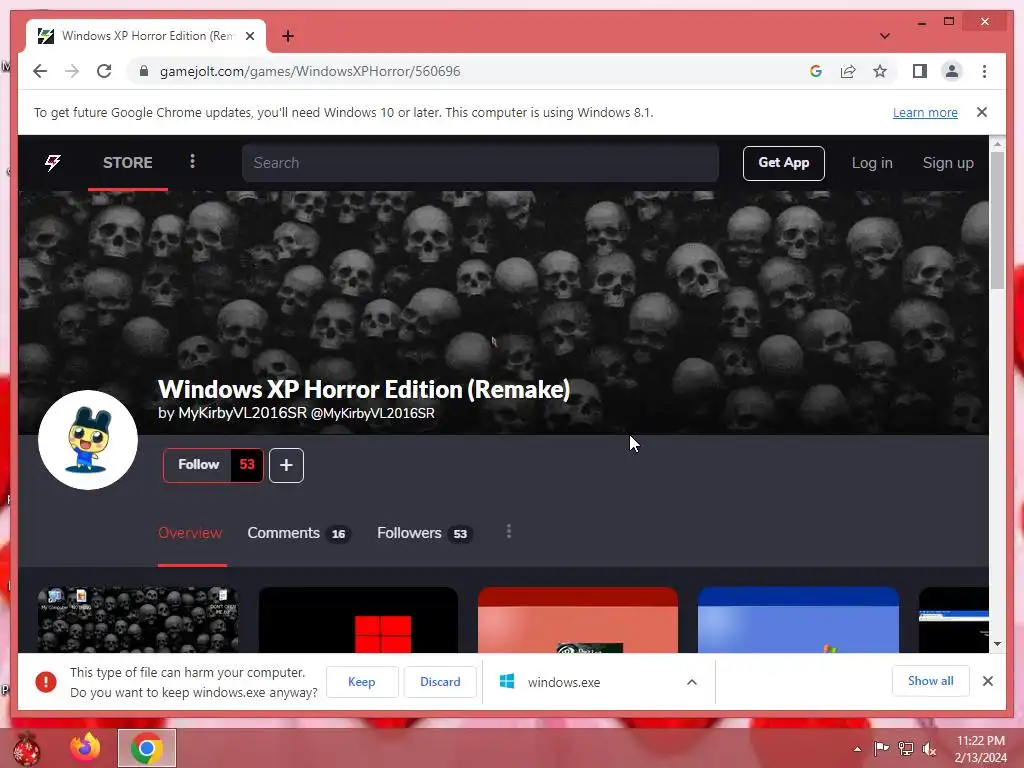Click the padlock site info icon

[144, 71]
